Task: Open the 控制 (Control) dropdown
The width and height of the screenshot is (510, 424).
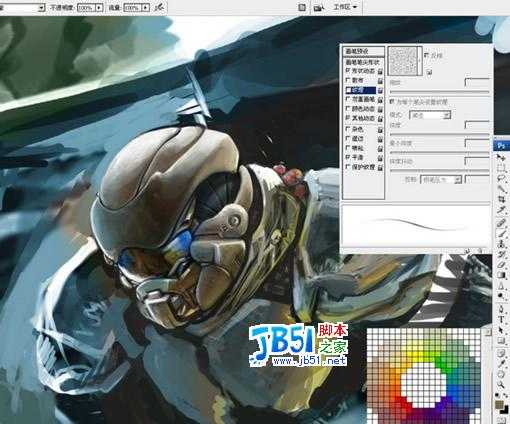Action: tap(441, 180)
